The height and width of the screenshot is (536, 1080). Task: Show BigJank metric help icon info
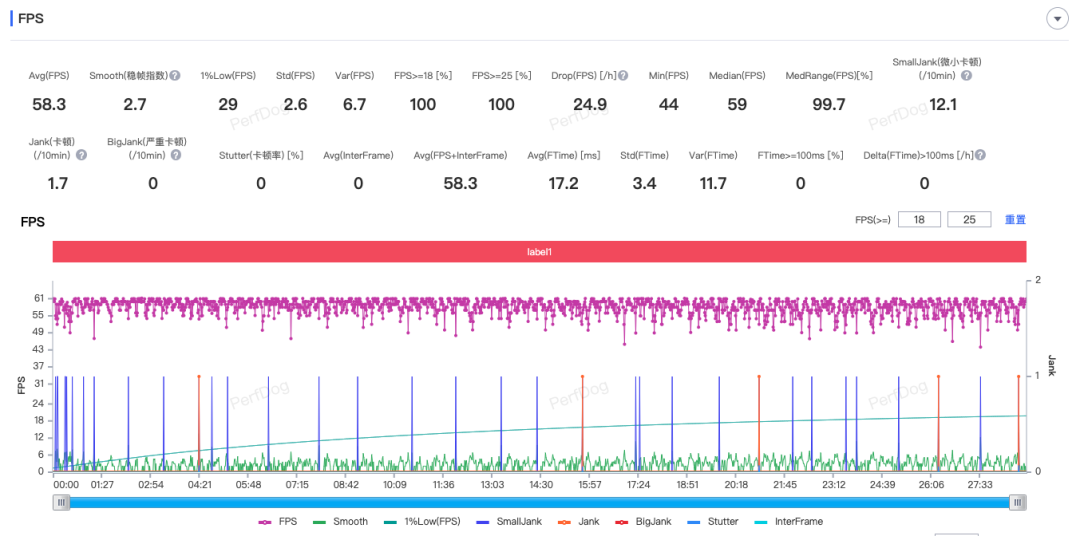(x=176, y=155)
